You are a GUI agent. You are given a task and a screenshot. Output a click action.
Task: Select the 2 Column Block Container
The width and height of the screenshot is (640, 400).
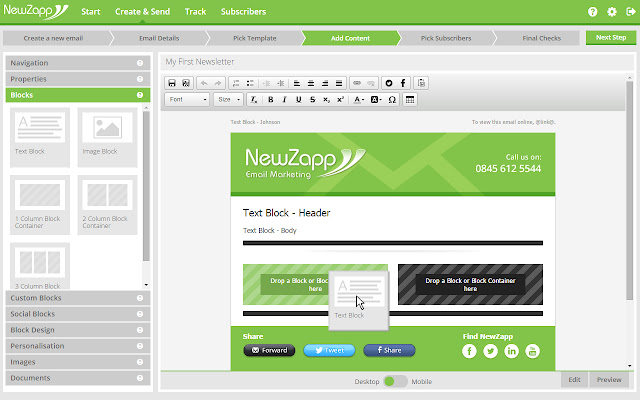point(107,205)
